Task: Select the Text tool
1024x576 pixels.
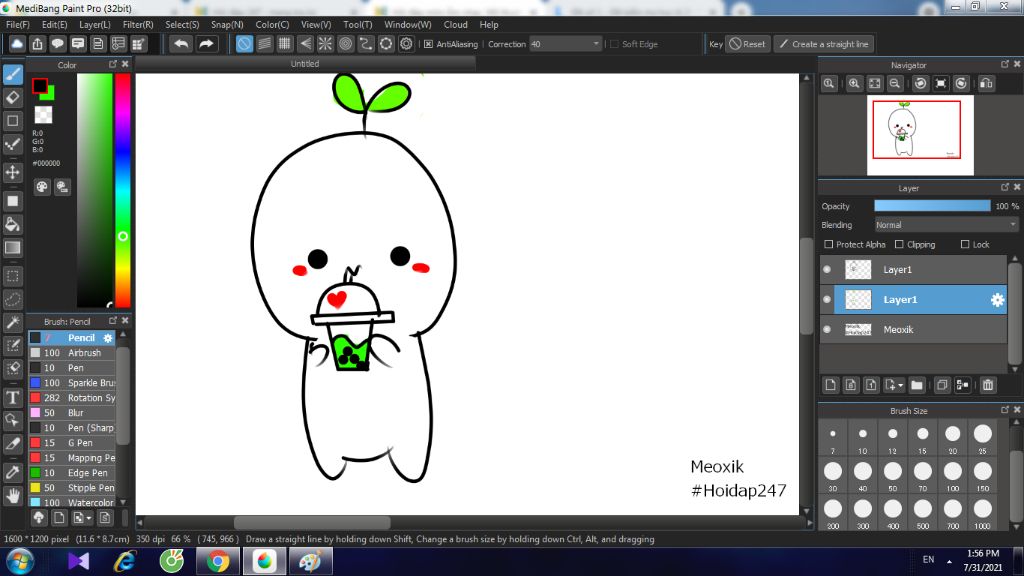Action: (x=12, y=397)
